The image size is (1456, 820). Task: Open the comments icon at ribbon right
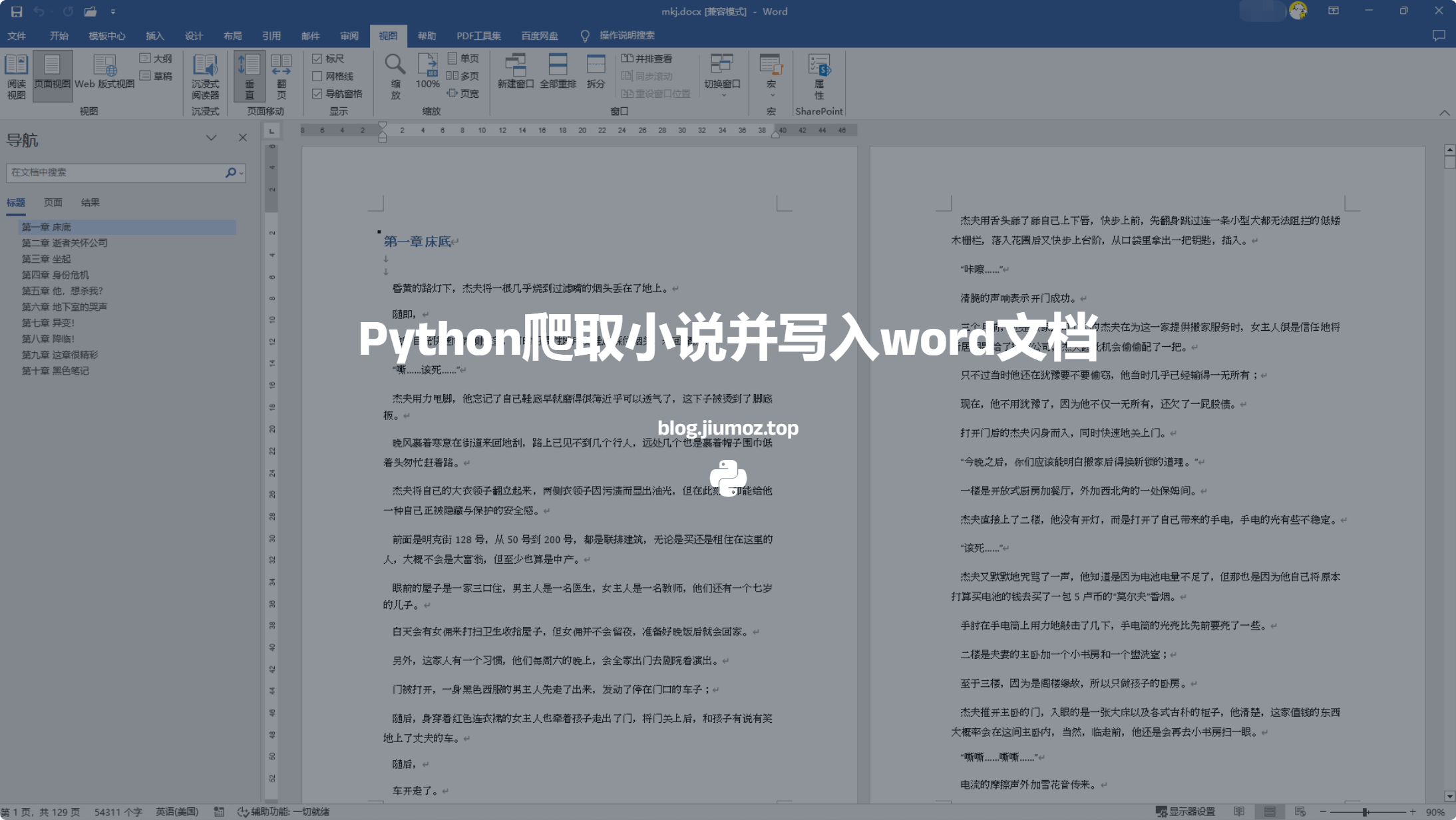click(x=1438, y=36)
